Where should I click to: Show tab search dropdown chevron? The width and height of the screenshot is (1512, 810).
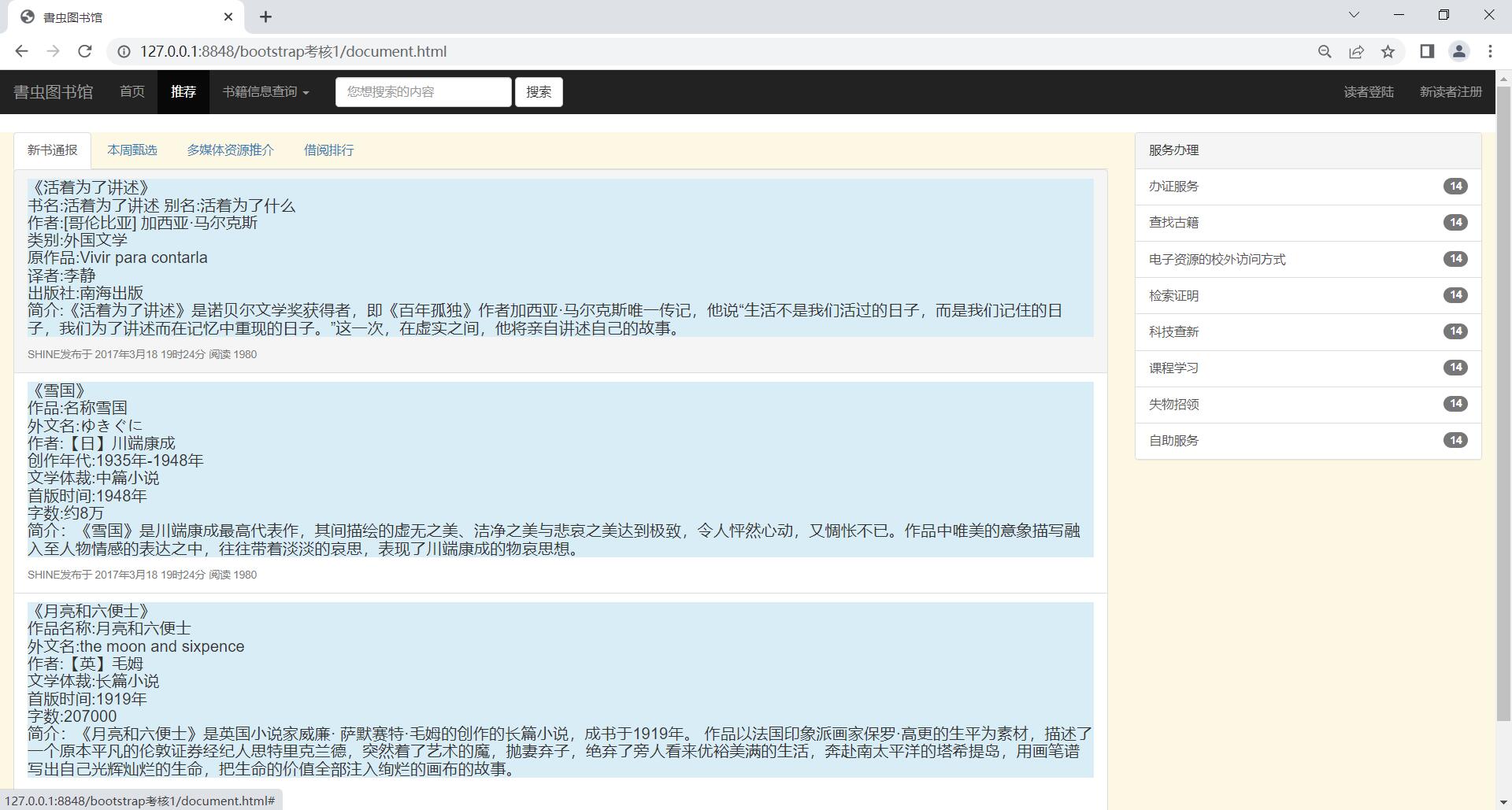tap(1354, 14)
